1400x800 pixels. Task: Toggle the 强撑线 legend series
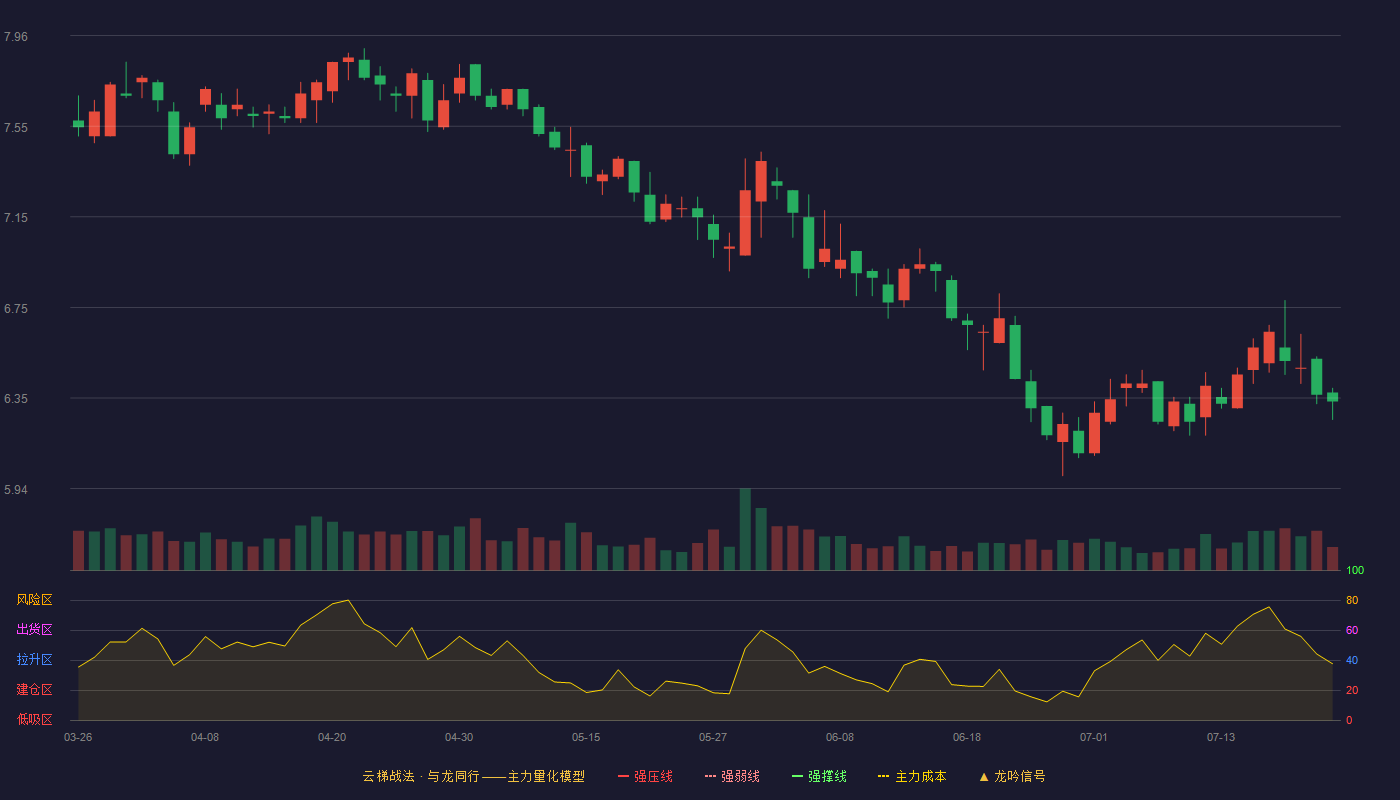[x=819, y=776]
